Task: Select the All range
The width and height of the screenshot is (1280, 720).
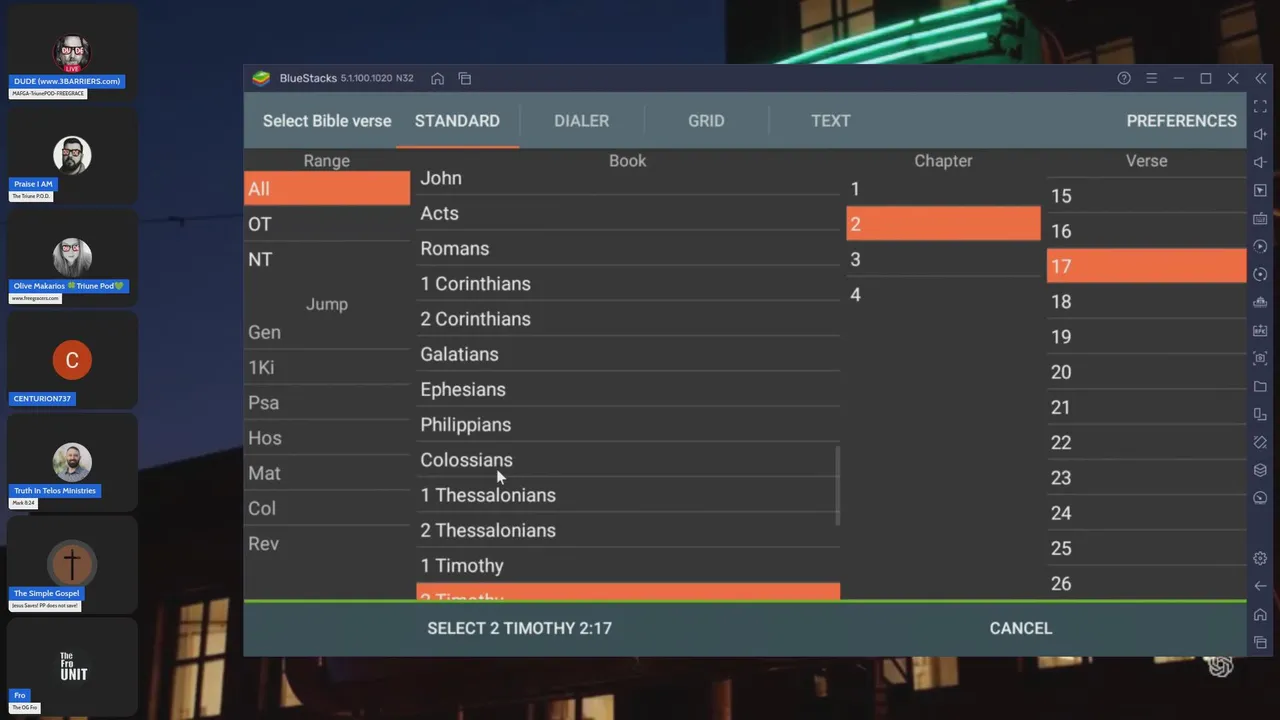Action: (327, 188)
